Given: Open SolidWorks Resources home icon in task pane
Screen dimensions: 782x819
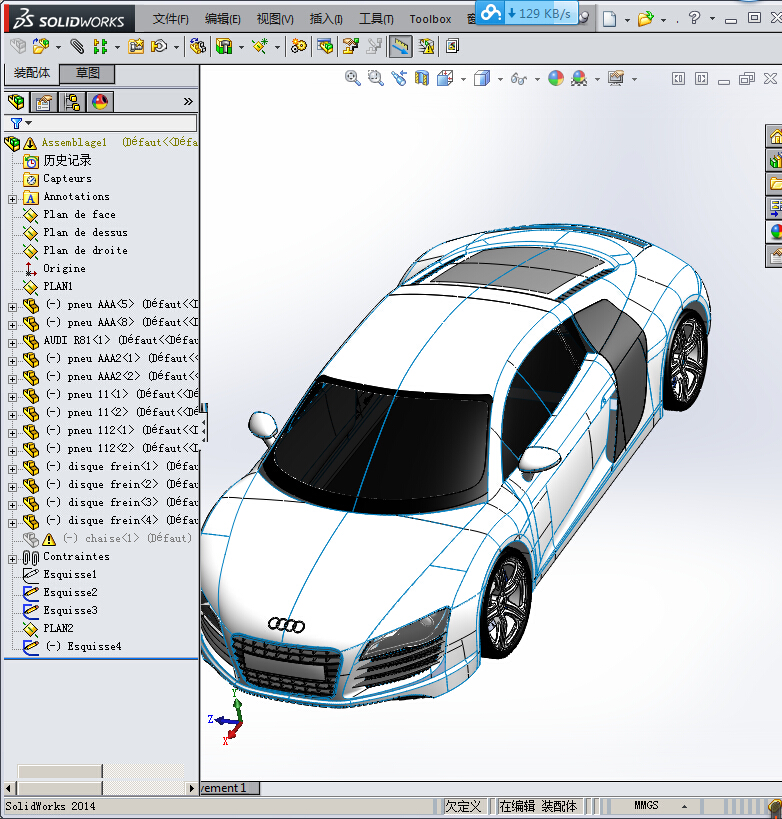Looking at the screenshot, I should tap(774, 137).
